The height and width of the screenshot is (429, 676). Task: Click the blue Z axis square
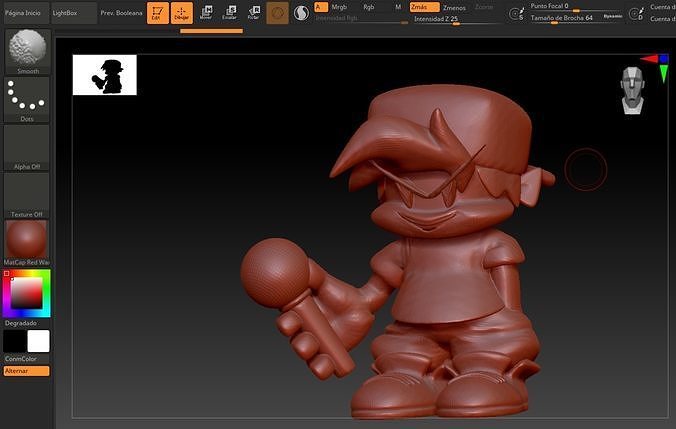click(x=664, y=59)
